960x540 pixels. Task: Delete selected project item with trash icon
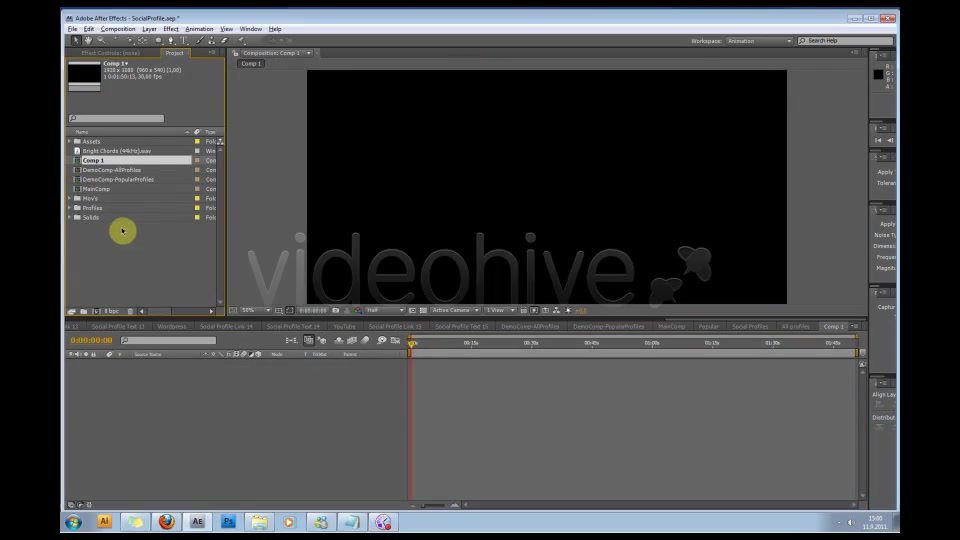130,311
